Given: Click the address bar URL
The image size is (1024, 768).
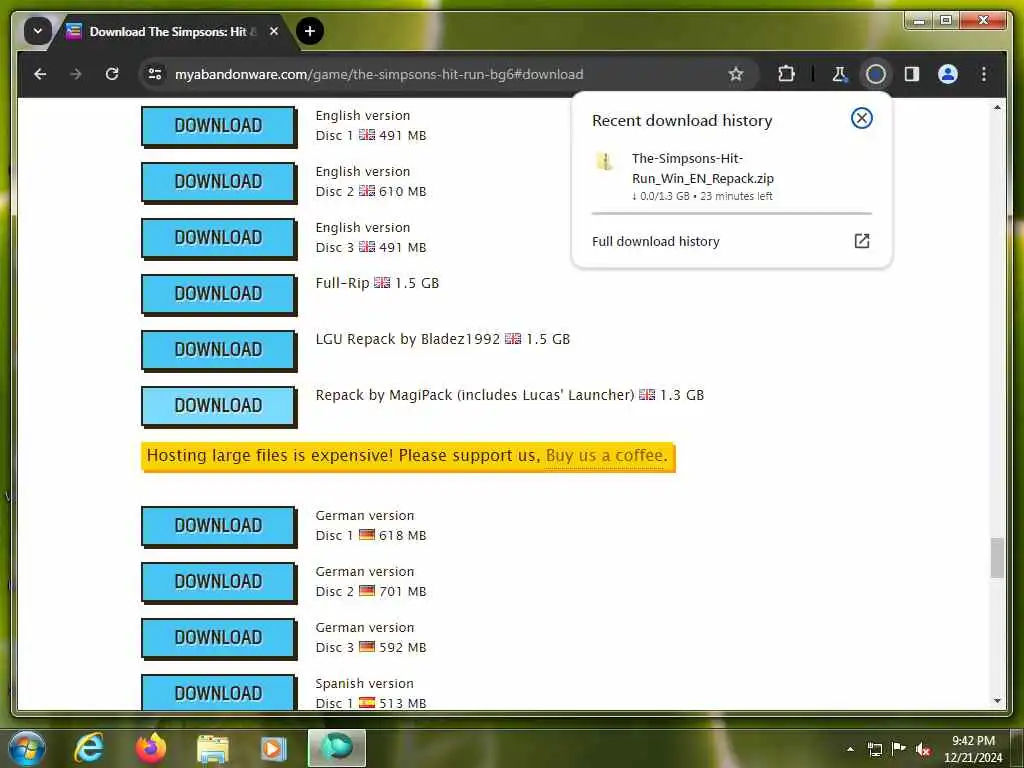Looking at the screenshot, I should [x=379, y=74].
